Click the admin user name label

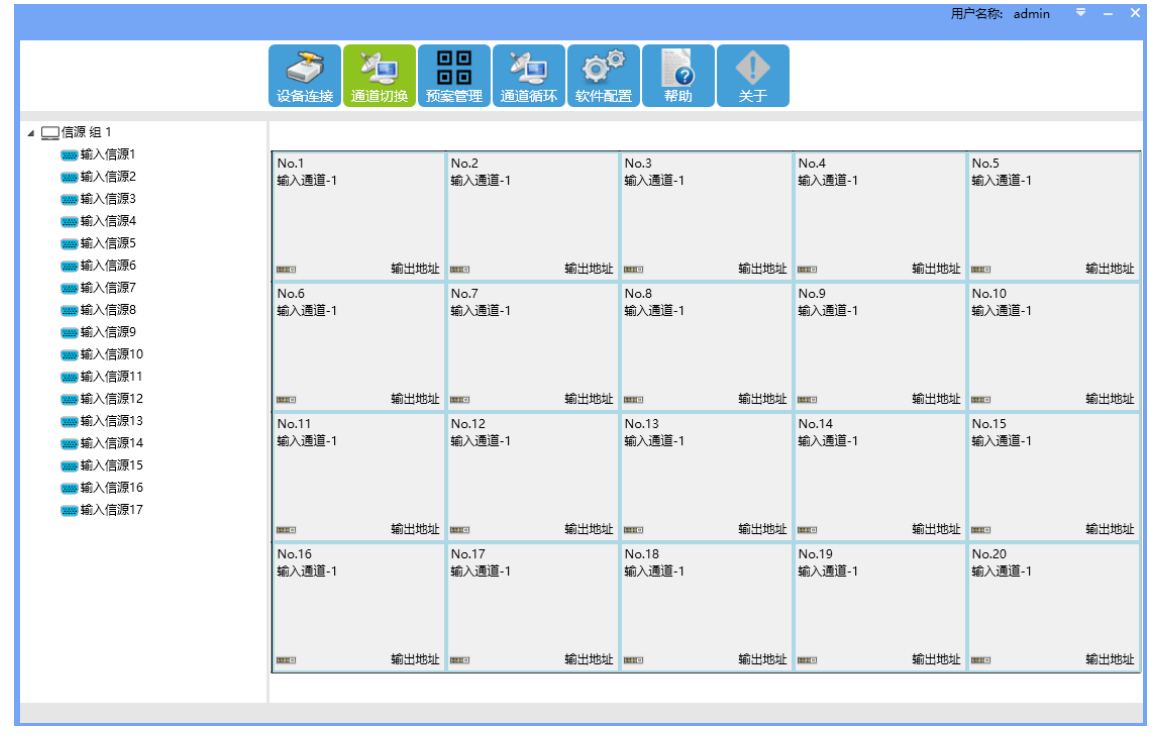pos(1031,14)
